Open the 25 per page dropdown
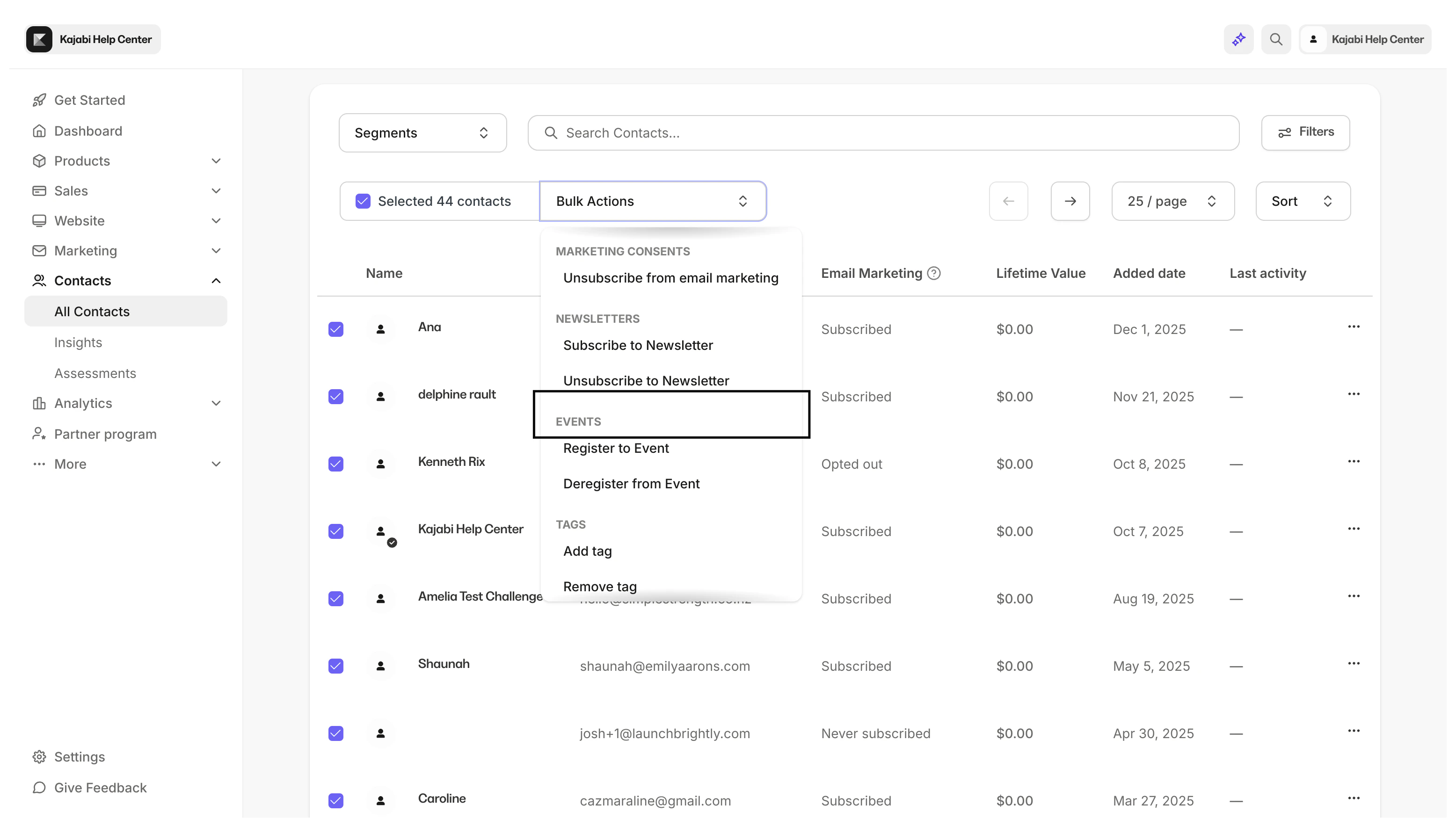 [1172, 201]
